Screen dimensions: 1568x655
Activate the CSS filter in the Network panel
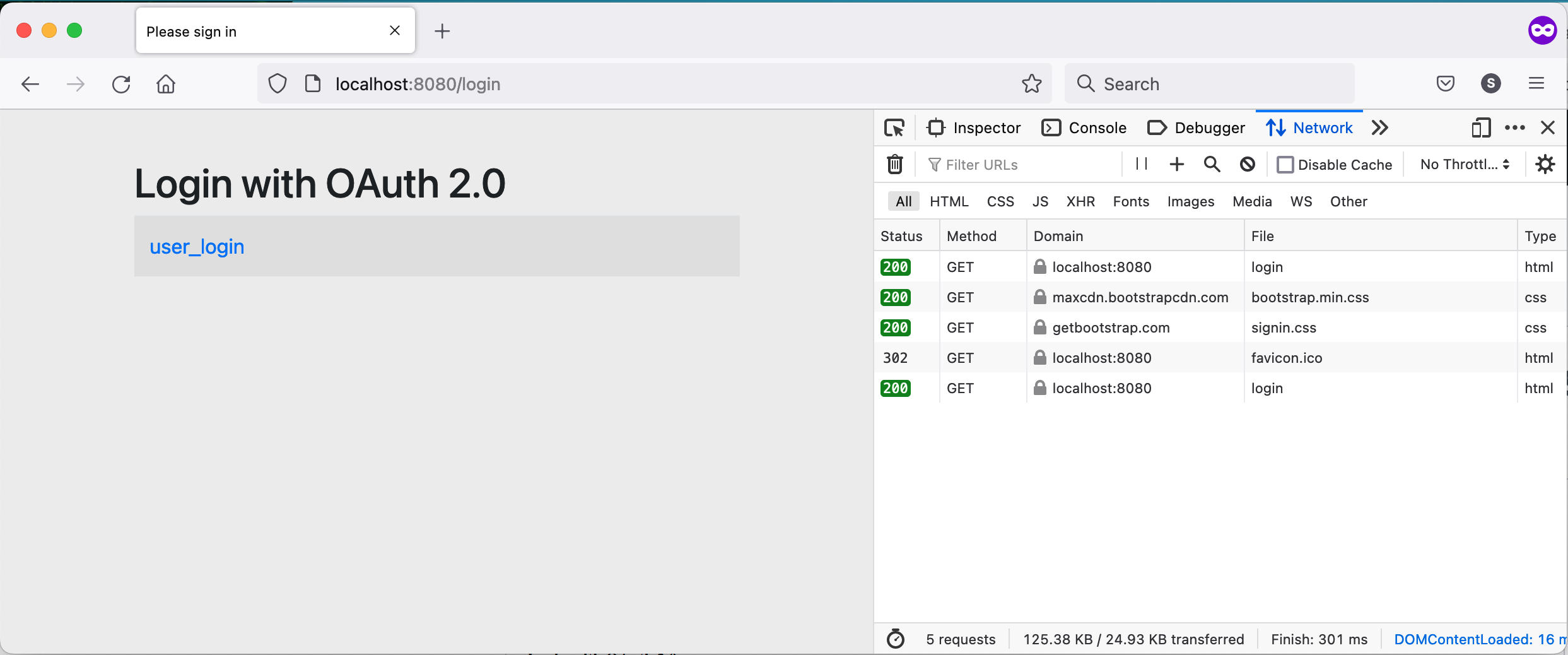(1000, 201)
